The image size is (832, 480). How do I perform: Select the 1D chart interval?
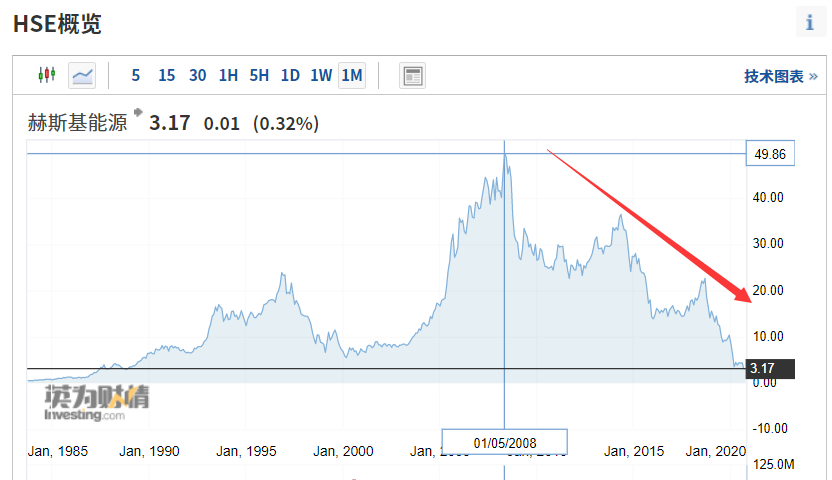pos(290,75)
